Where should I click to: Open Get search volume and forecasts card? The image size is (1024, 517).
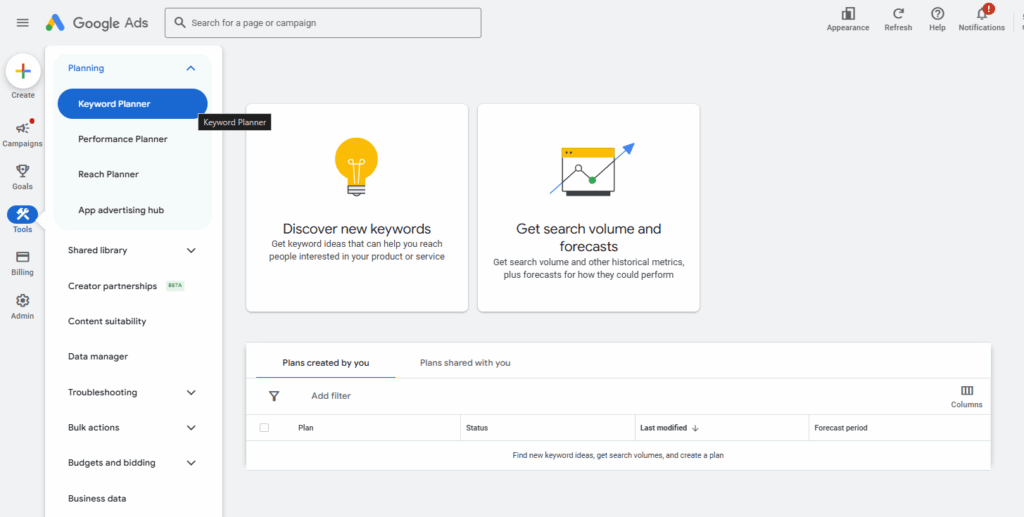(588, 208)
